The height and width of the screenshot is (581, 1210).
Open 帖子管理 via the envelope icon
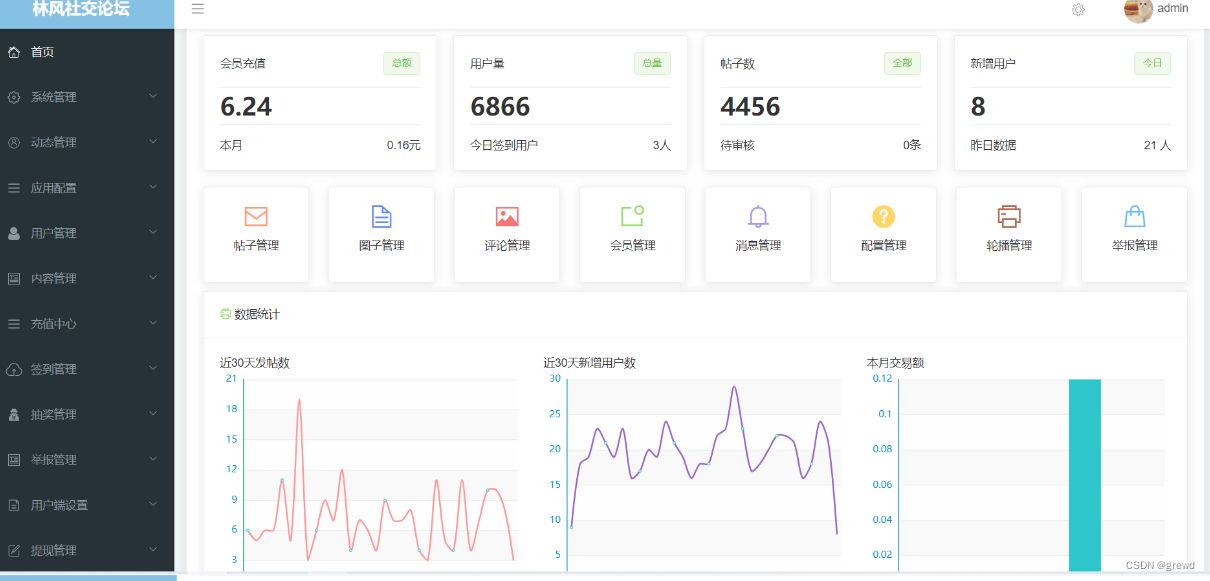tap(255, 216)
